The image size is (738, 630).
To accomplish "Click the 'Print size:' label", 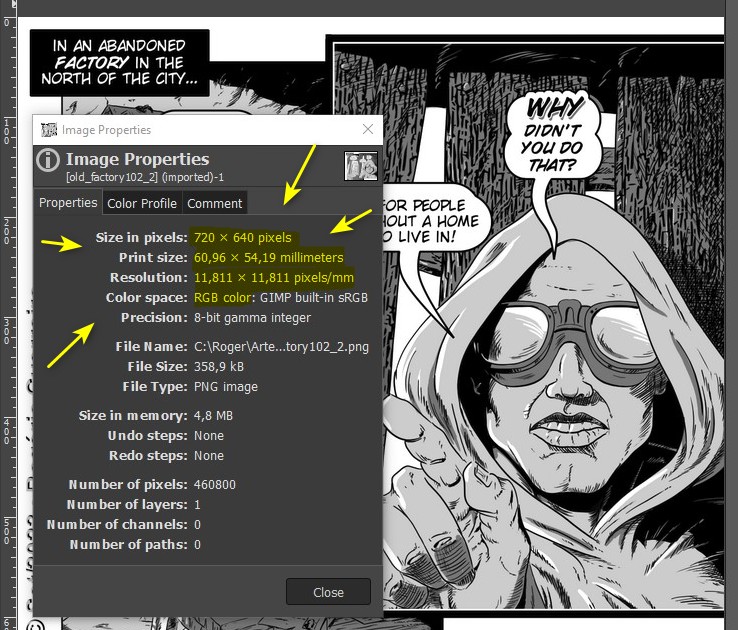I will click(x=153, y=258).
